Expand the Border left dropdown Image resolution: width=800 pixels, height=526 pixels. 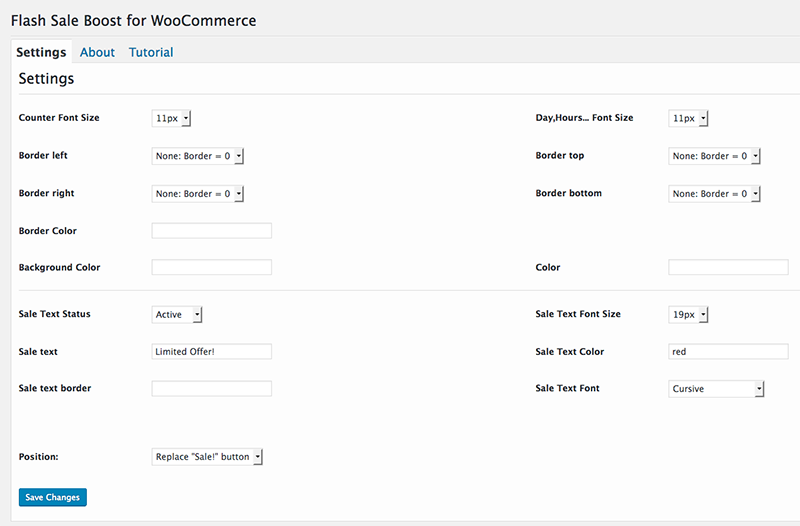click(197, 156)
